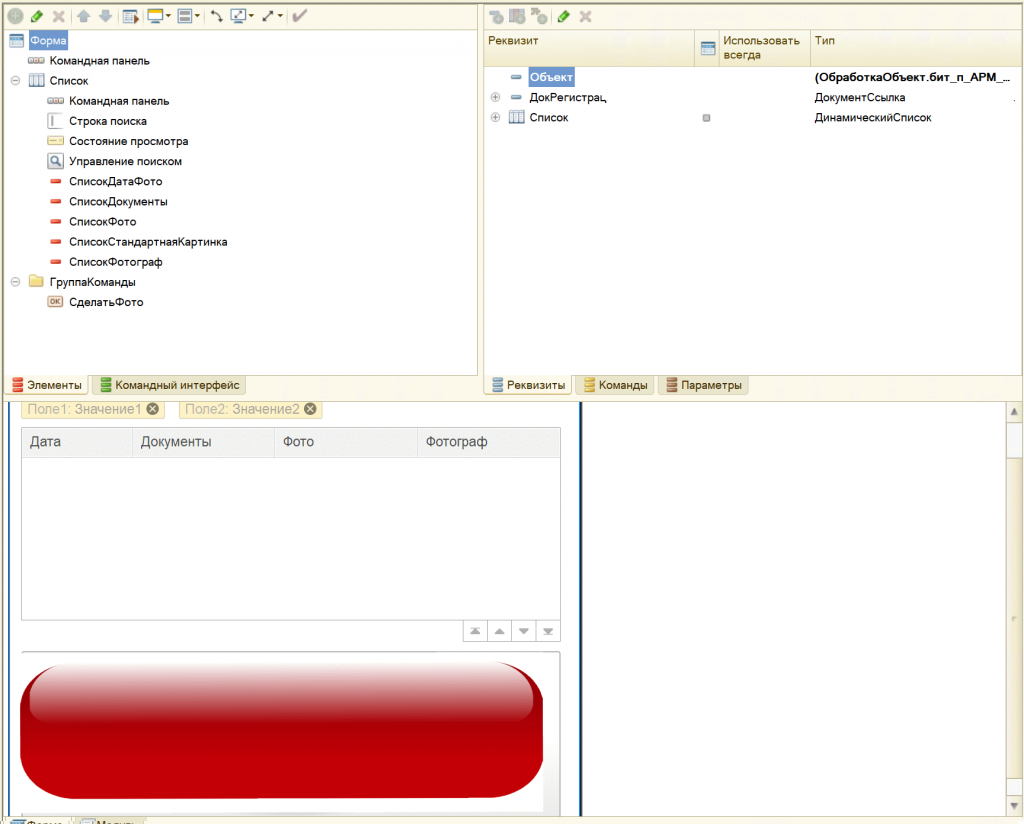
Task: Click the Документы column header in preview table
Action: tap(204, 442)
